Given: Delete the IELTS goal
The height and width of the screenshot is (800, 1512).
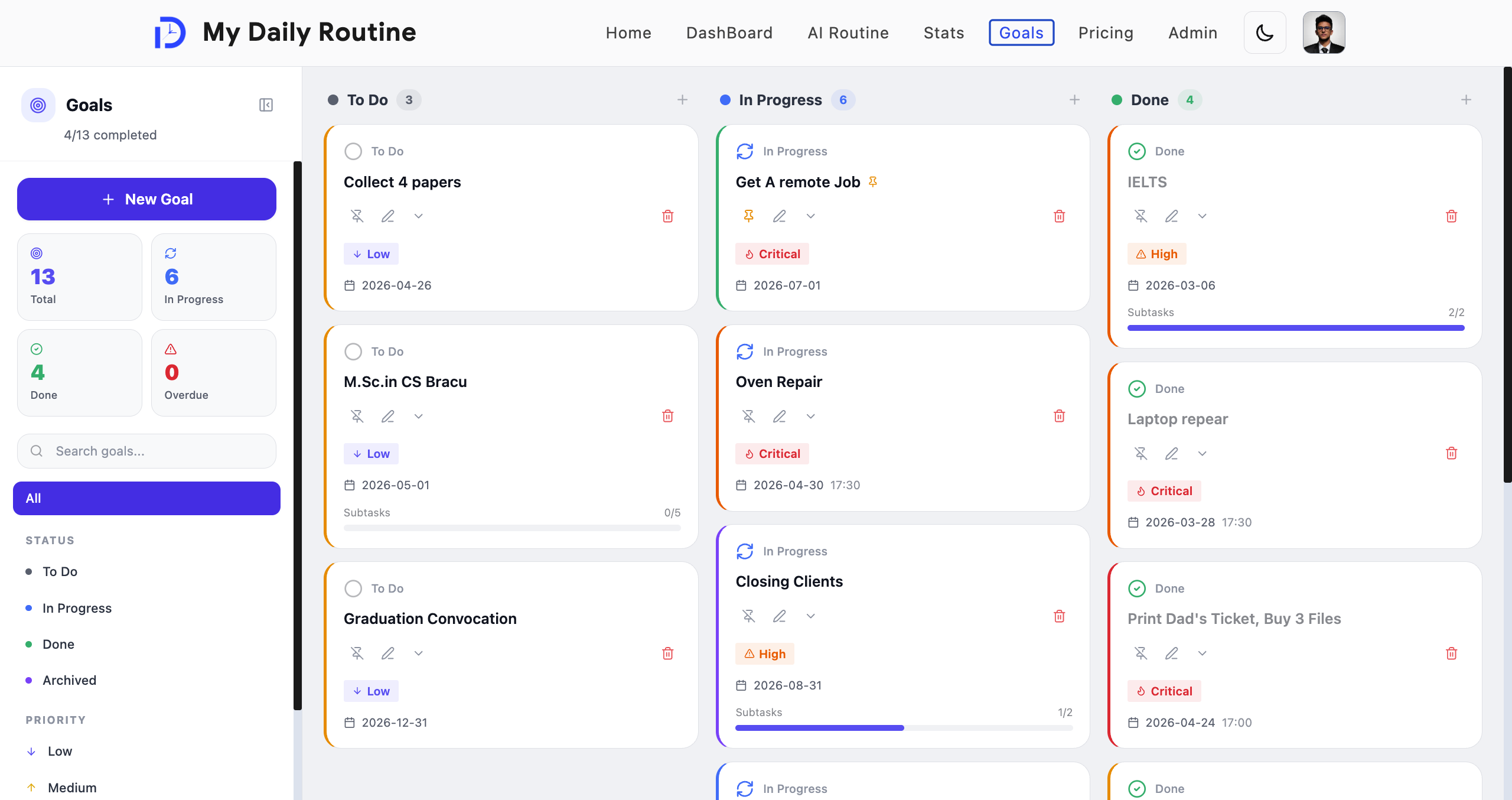Looking at the screenshot, I should [1452, 216].
